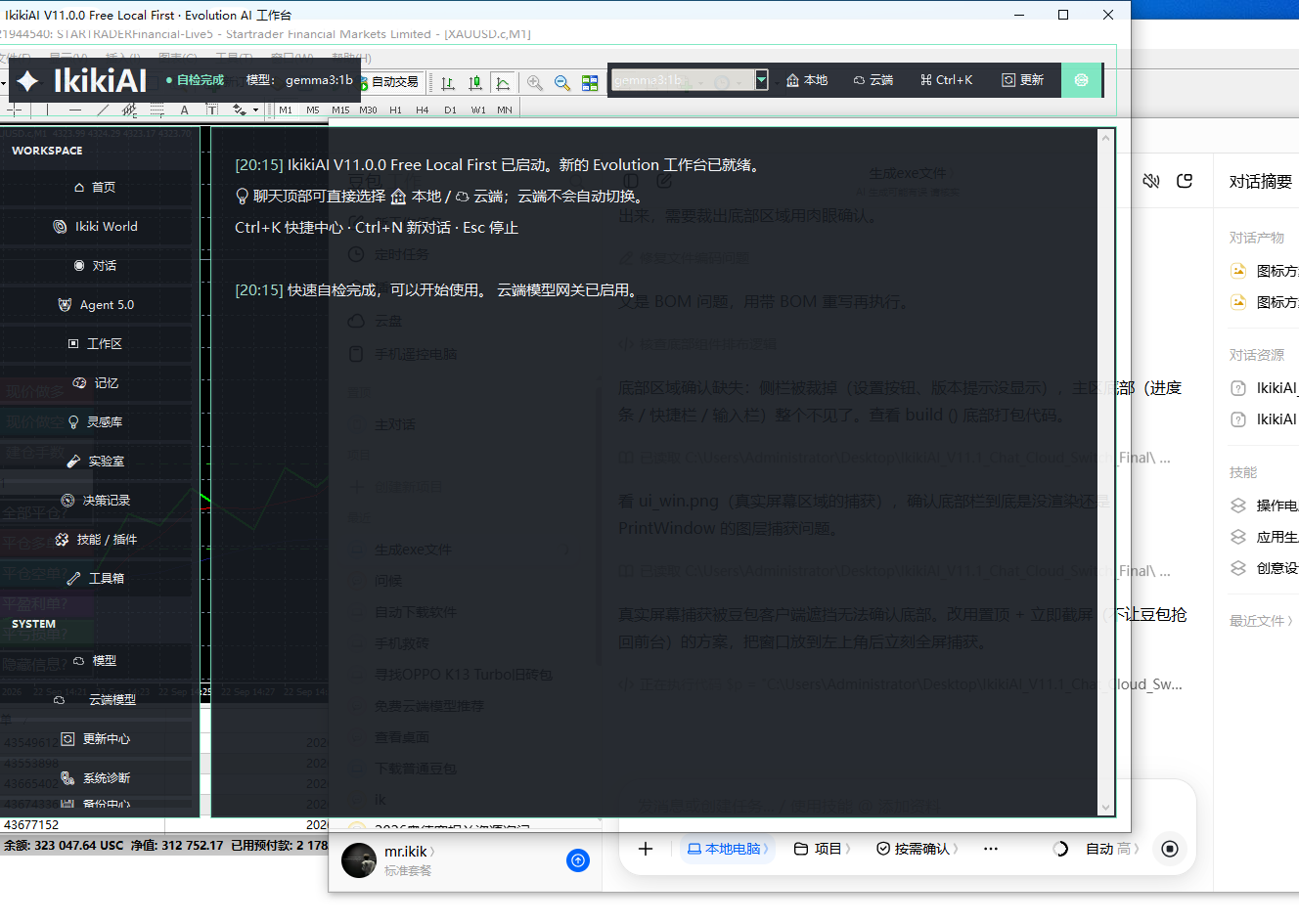Image resolution: width=1299 pixels, height=924 pixels.
Task: Open the 操作电 skill entry
Action: coord(1265,506)
